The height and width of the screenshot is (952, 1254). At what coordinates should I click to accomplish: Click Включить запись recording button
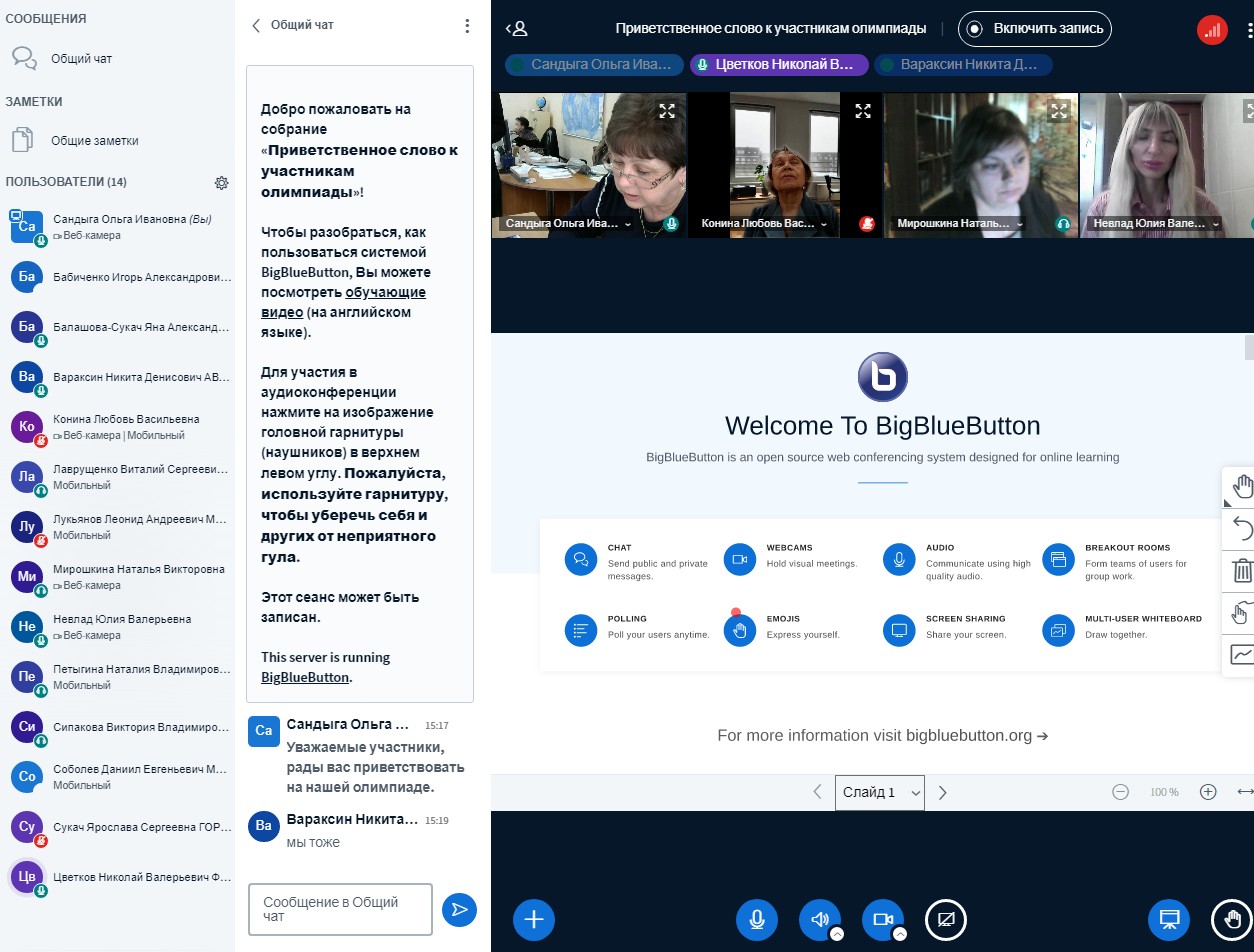coord(1036,29)
